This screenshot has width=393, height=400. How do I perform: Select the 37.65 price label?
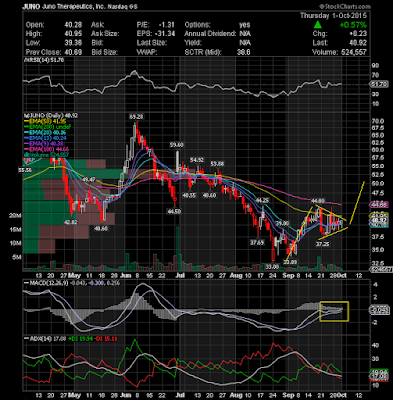coord(257,243)
